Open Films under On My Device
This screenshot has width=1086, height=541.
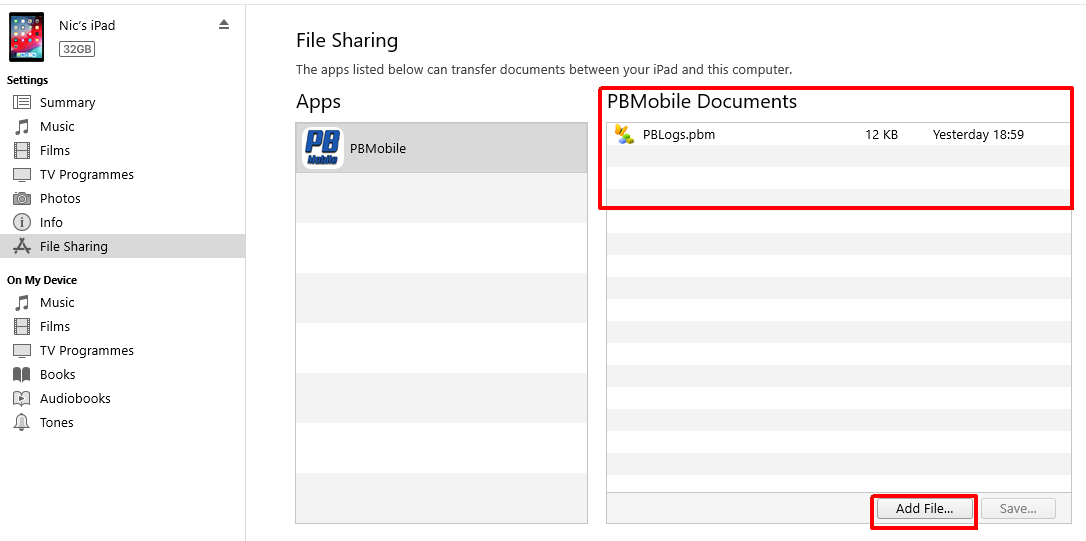[x=55, y=326]
